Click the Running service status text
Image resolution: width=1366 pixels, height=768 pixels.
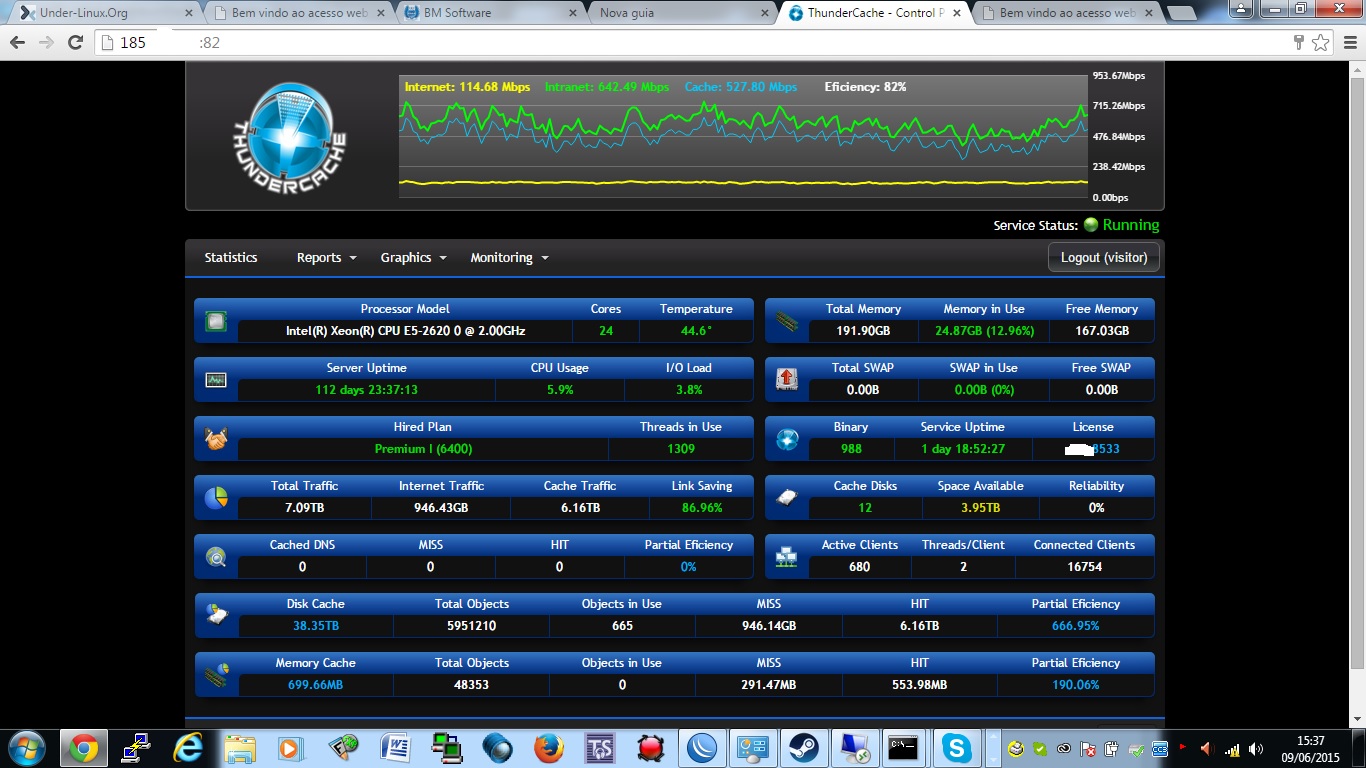[x=1131, y=225]
